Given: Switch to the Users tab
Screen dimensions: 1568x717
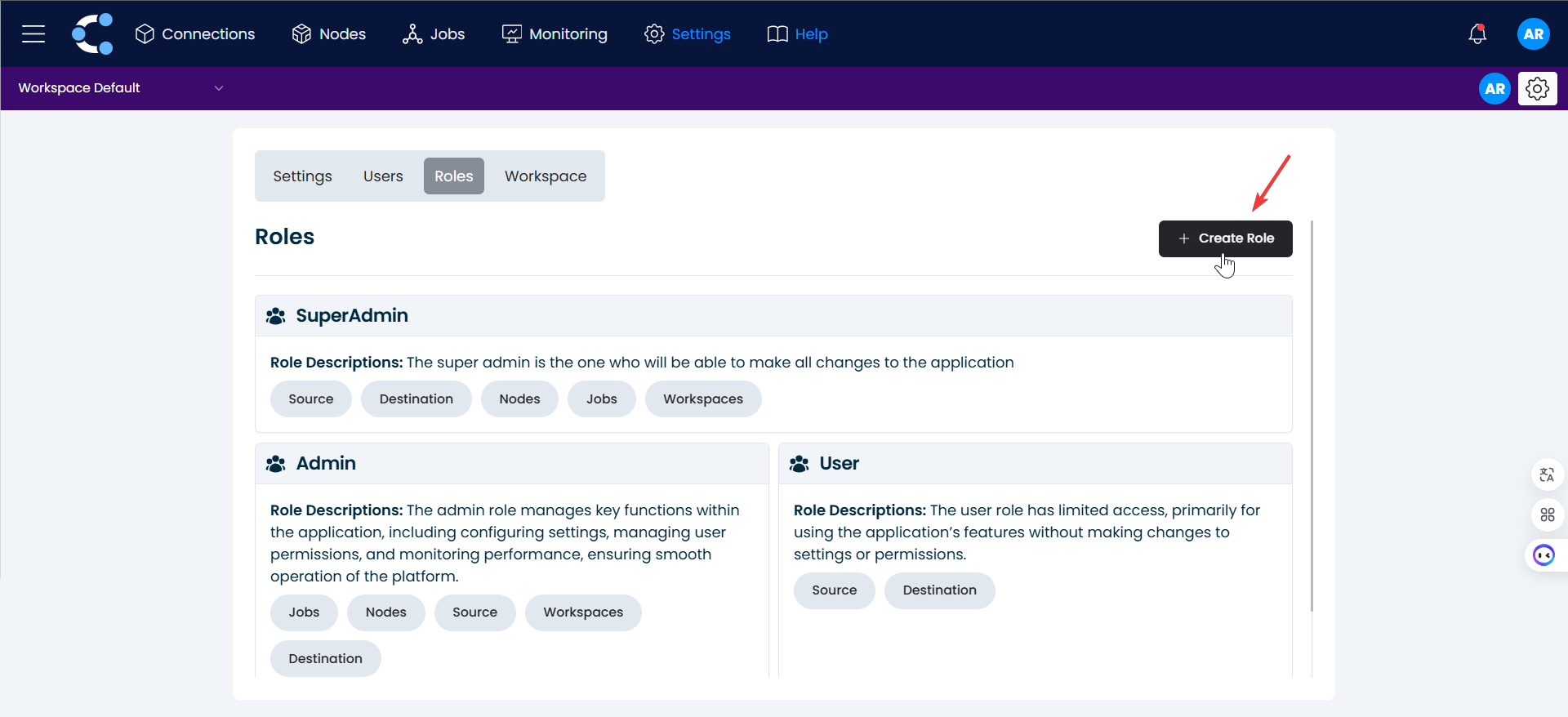Looking at the screenshot, I should (x=383, y=176).
